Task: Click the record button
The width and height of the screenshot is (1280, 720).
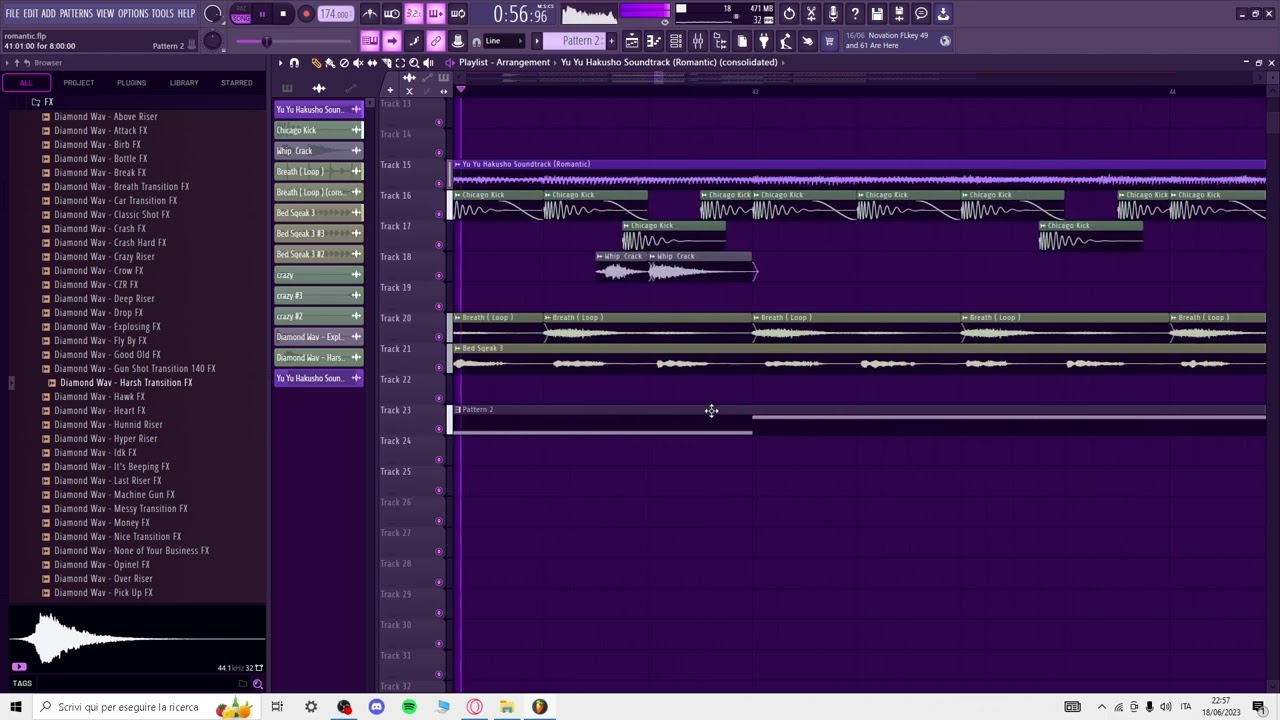Action: [x=306, y=14]
